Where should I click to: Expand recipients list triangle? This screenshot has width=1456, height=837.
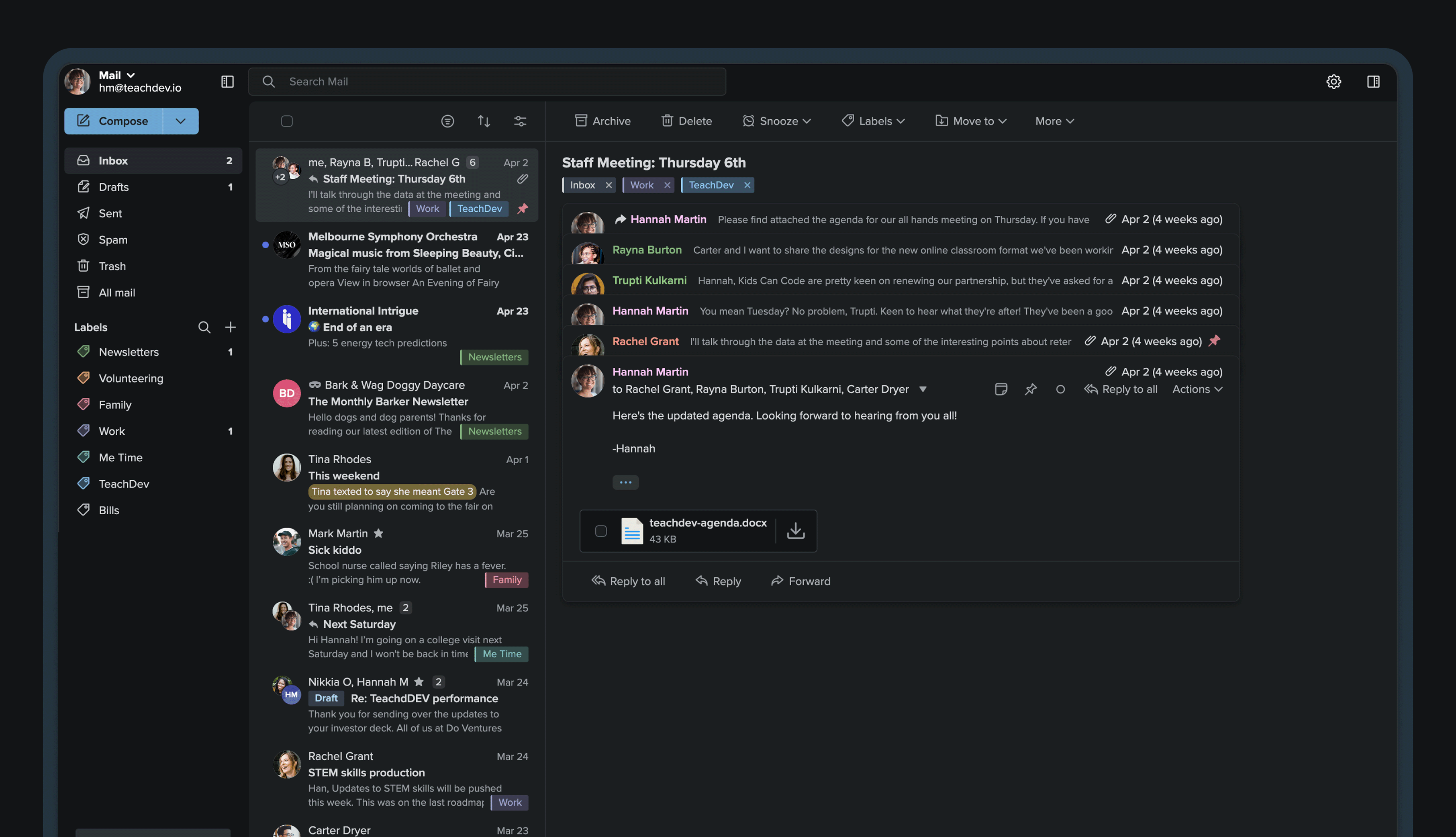pyautogui.click(x=923, y=389)
